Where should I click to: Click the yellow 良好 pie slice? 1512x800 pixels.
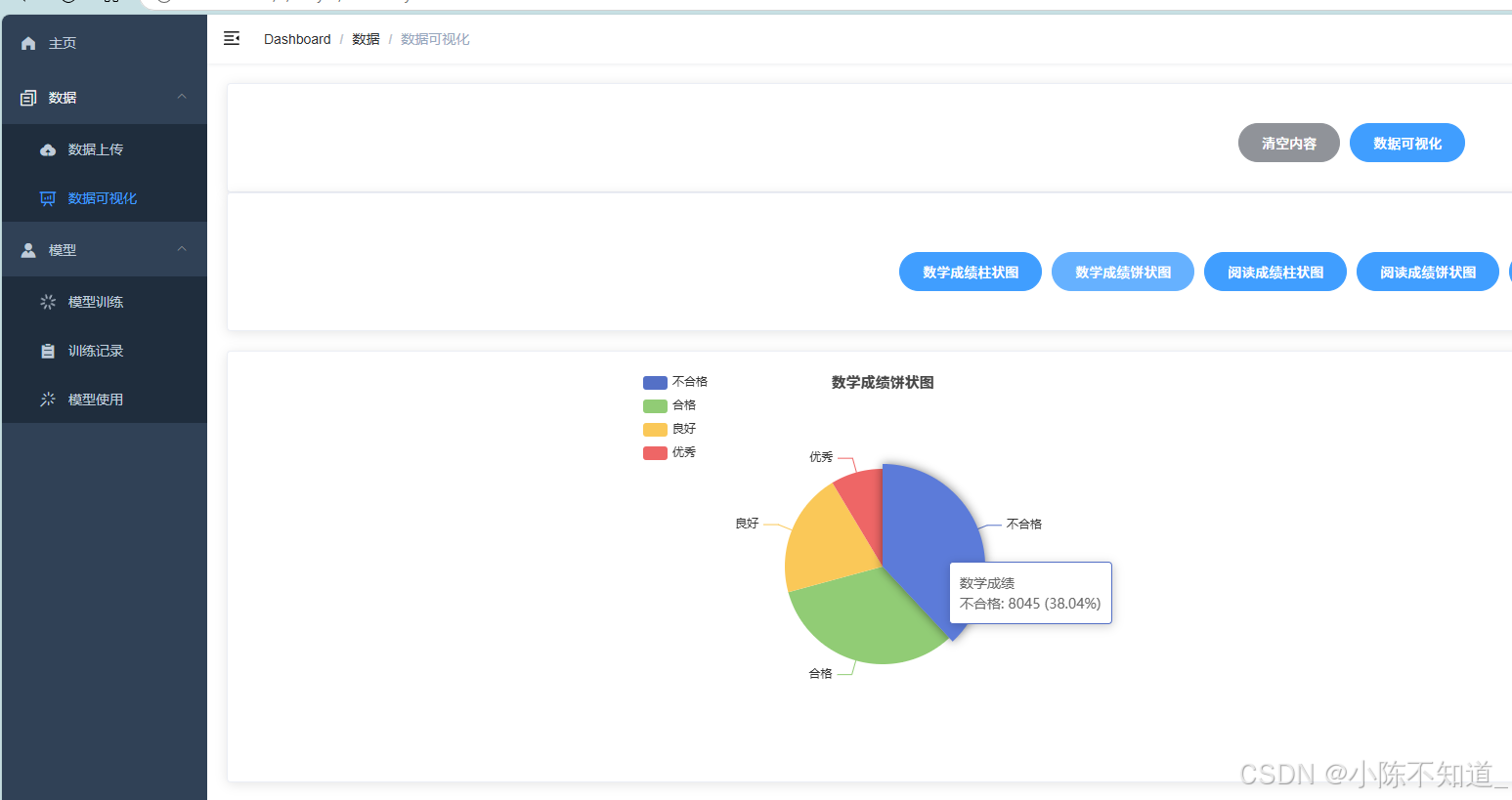[826, 537]
